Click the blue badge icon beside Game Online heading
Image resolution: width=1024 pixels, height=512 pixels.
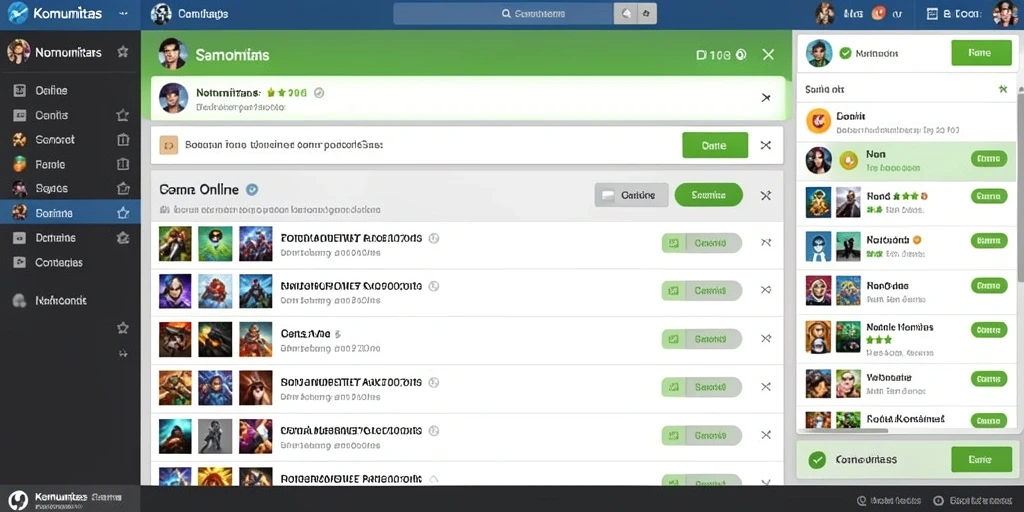point(252,189)
